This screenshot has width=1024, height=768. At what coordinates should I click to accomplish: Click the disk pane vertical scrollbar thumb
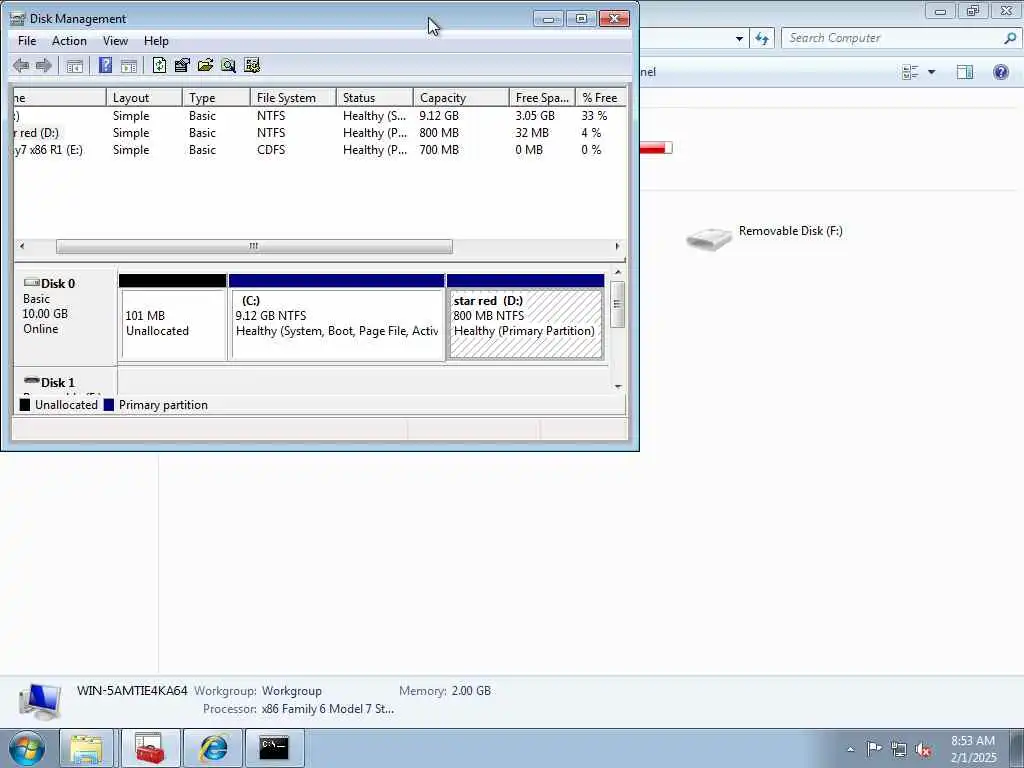(618, 304)
